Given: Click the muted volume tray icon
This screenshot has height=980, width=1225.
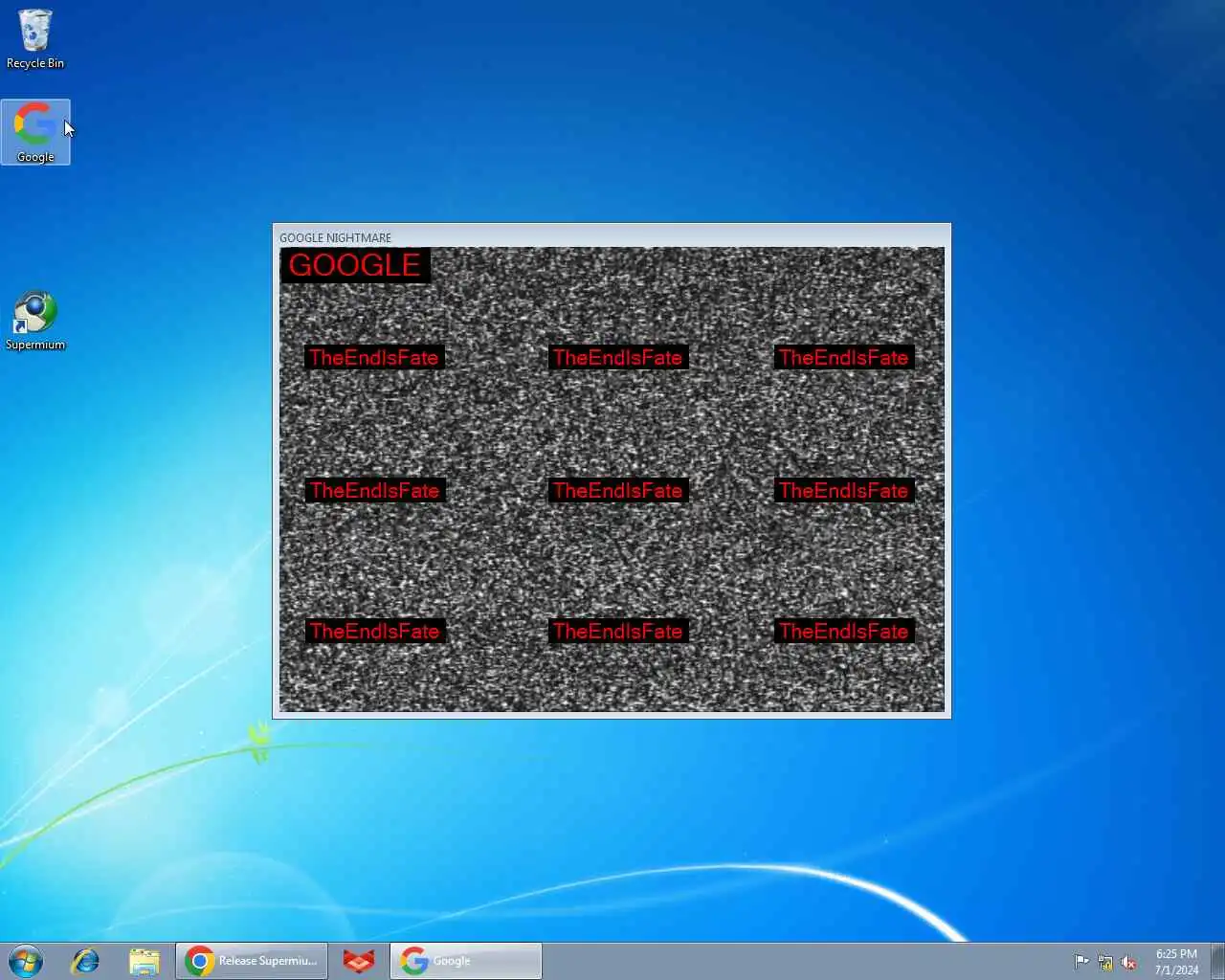Looking at the screenshot, I should 1129,962.
